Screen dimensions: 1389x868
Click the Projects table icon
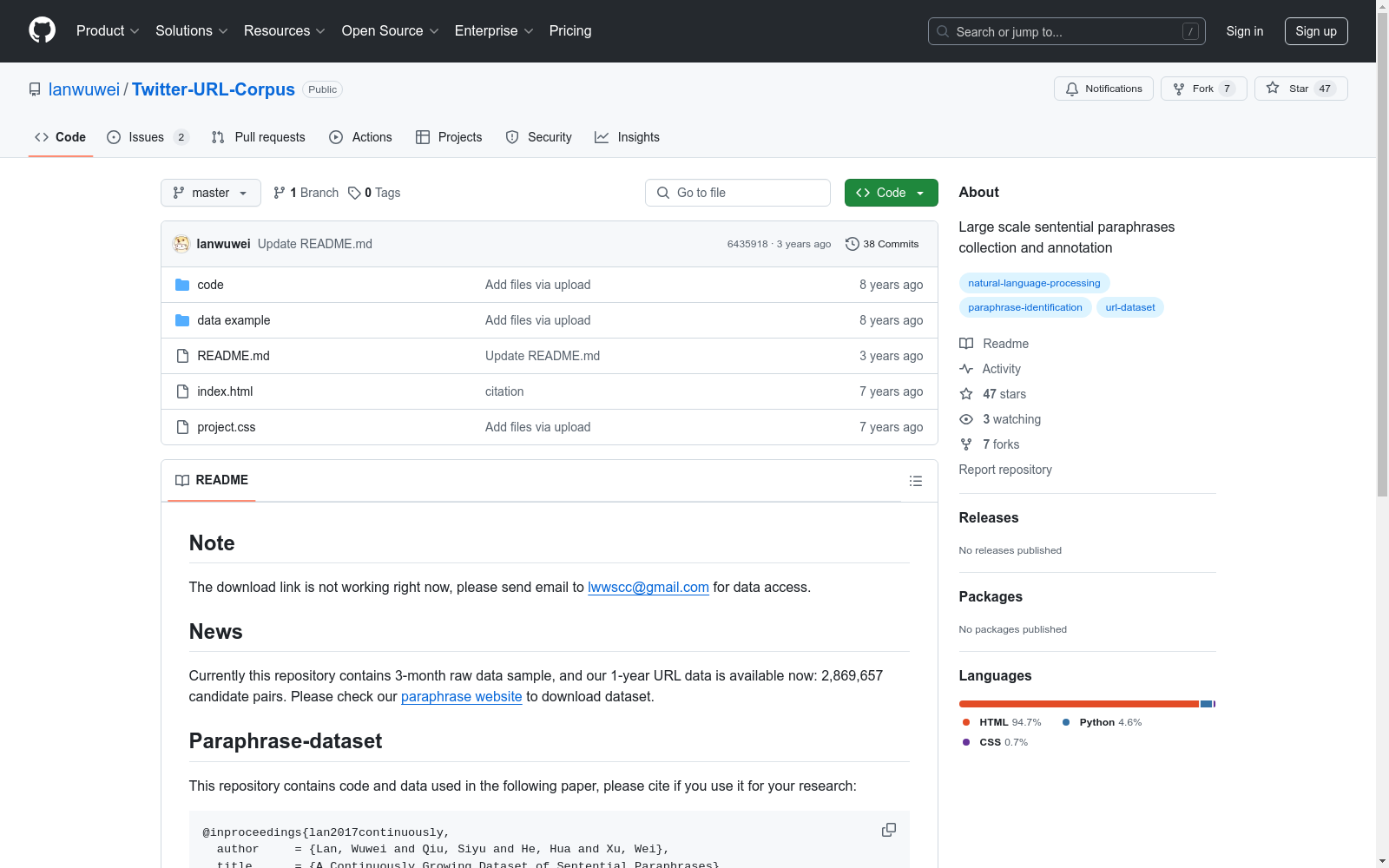click(x=423, y=137)
